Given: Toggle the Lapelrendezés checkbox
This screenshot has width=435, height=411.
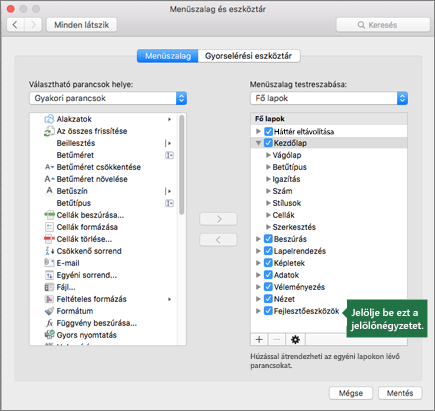Looking at the screenshot, I should (268, 251).
